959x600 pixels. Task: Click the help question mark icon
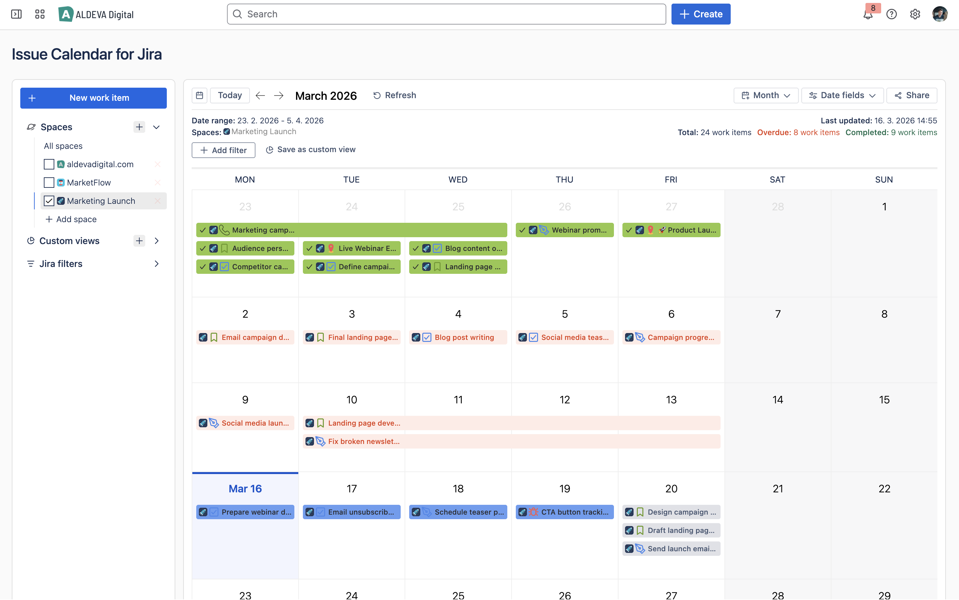point(891,14)
